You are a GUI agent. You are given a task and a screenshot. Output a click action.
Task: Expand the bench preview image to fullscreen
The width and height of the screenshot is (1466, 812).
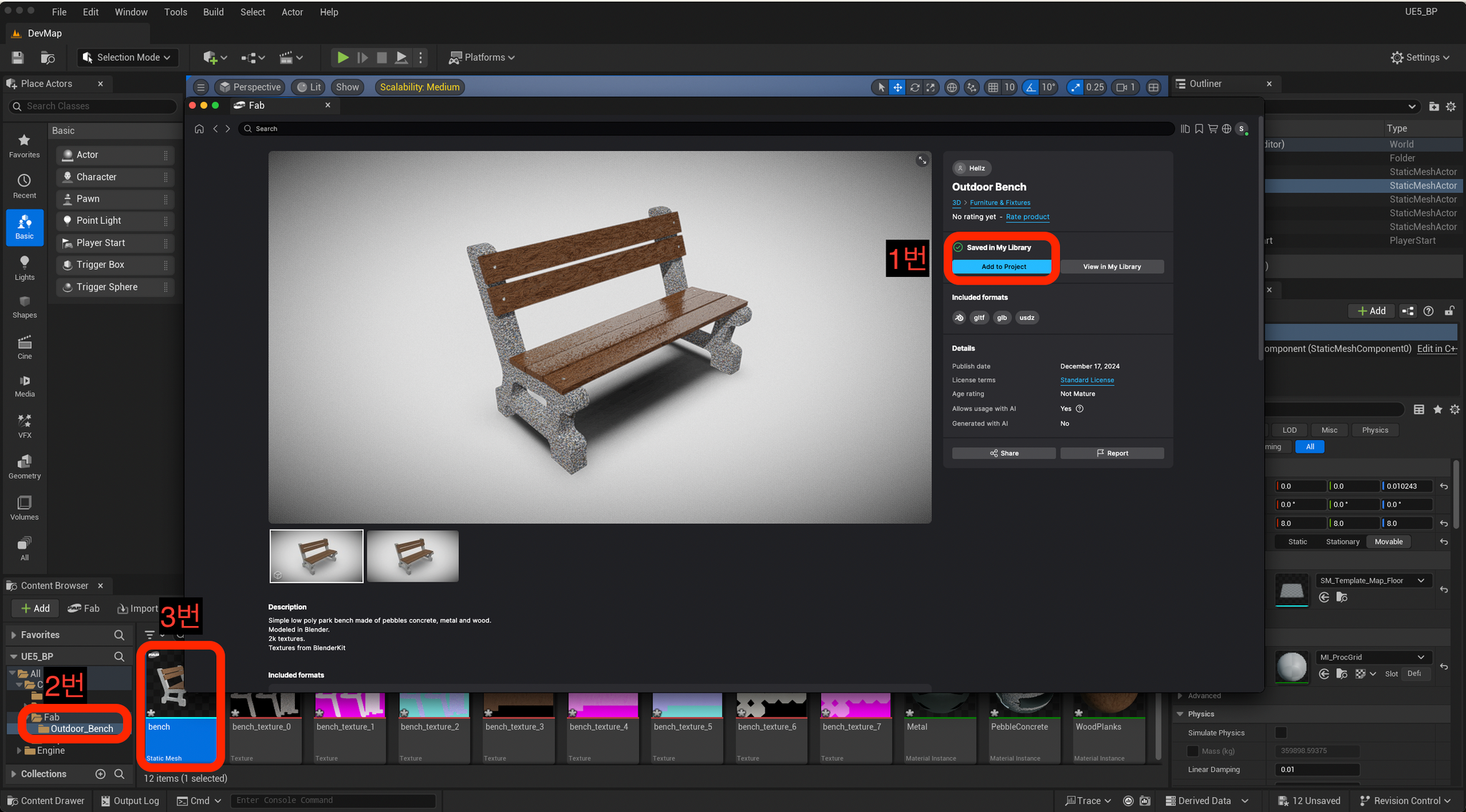(922, 160)
